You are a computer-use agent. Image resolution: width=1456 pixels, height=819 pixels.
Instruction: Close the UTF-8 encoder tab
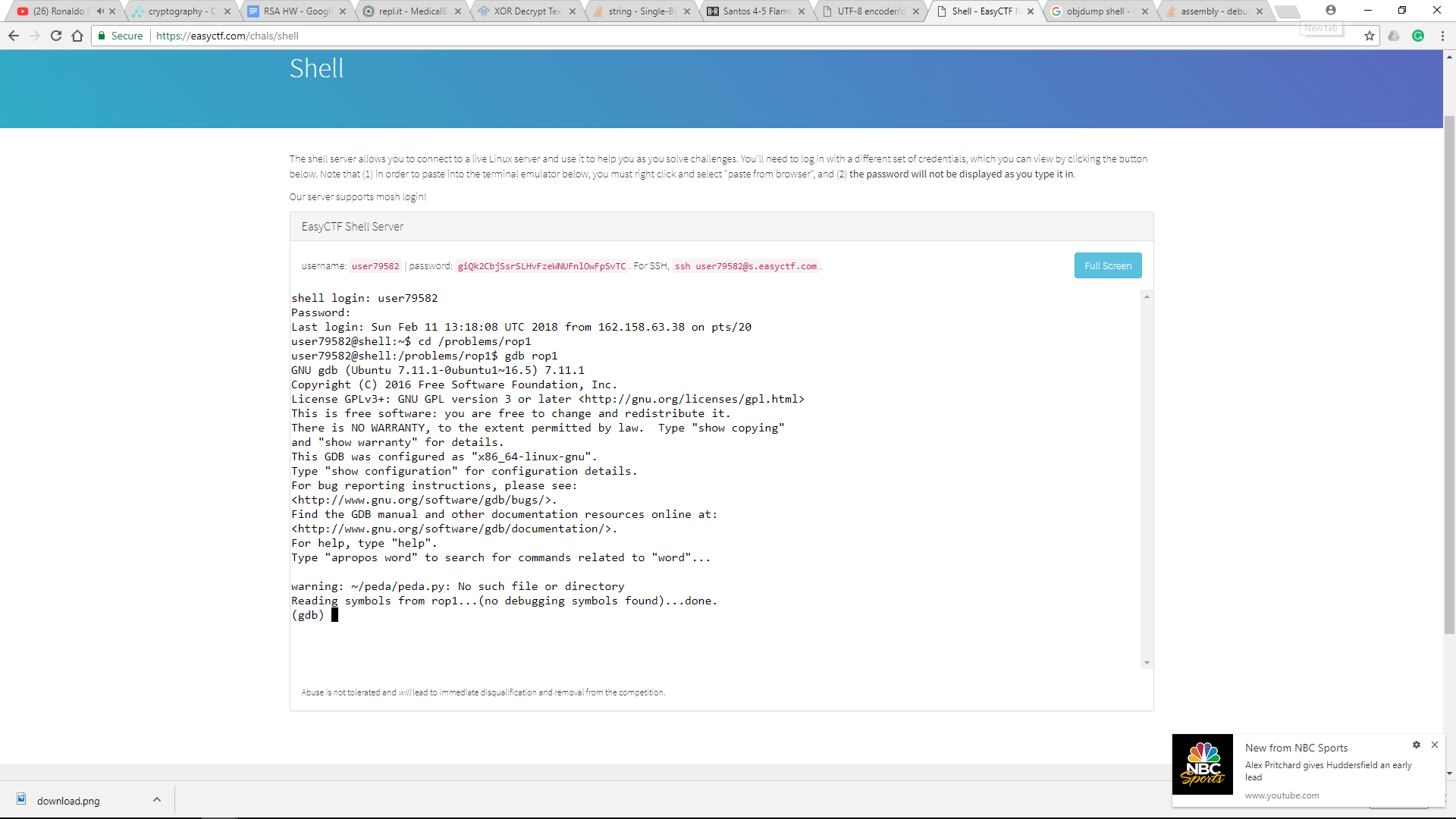pyautogui.click(x=916, y=11)
